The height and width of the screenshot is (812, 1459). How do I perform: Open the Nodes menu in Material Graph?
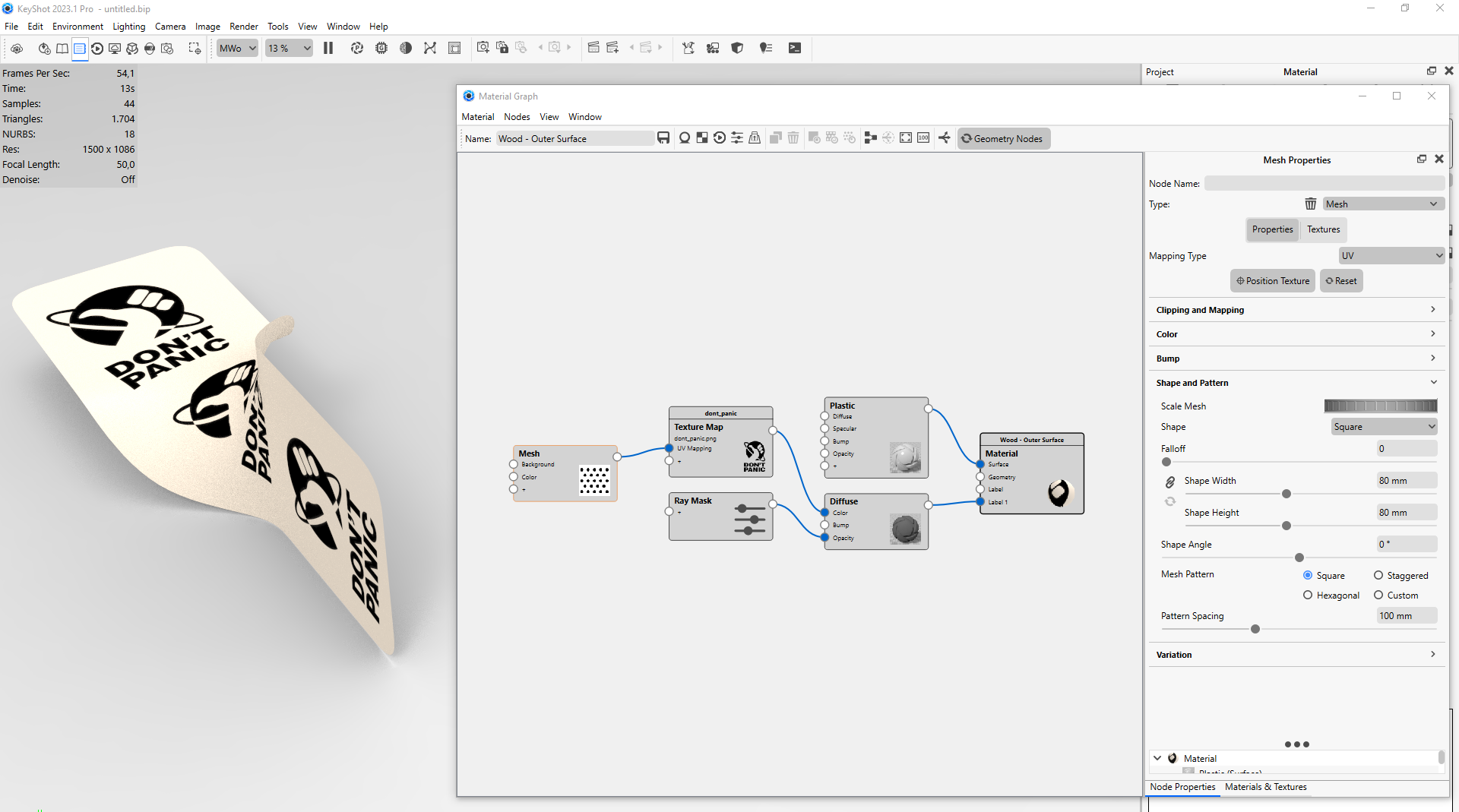point(517,116)
